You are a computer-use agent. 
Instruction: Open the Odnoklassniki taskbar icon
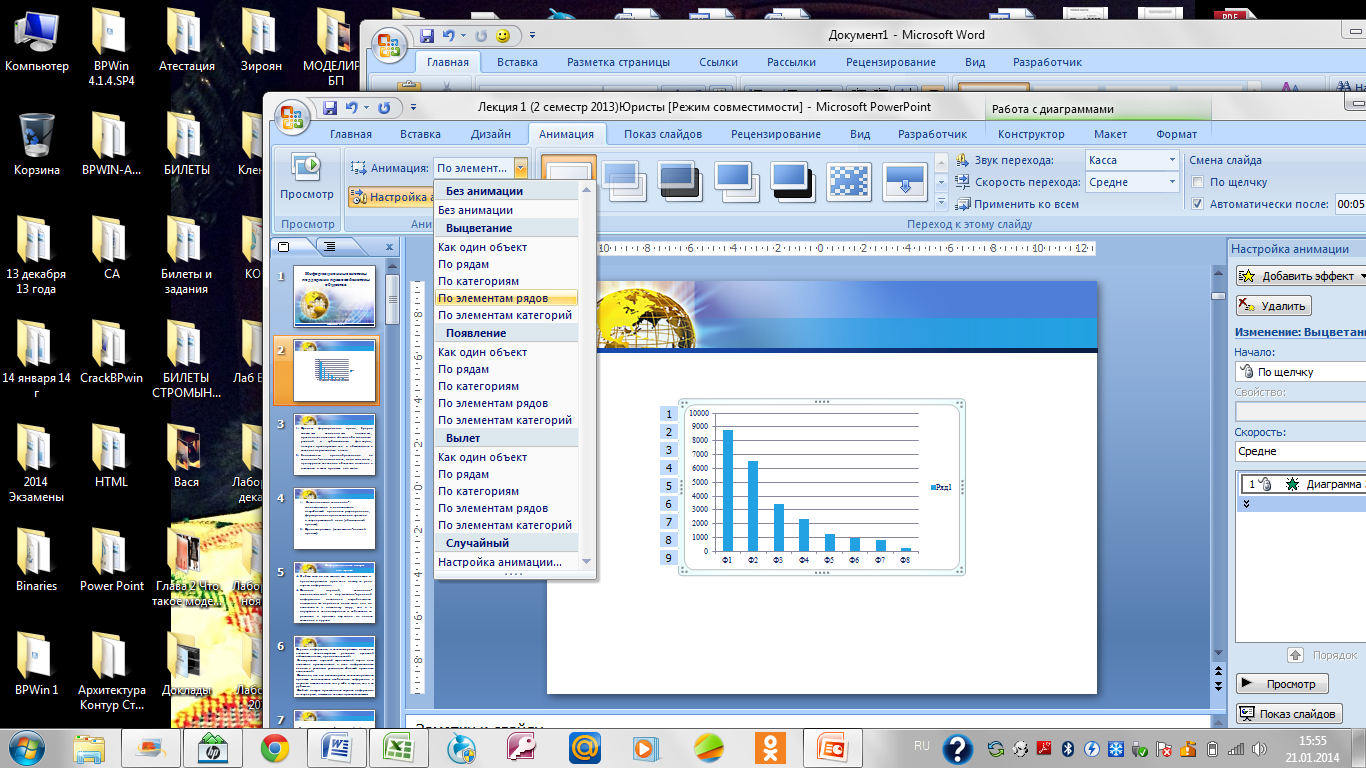point(770,748)
